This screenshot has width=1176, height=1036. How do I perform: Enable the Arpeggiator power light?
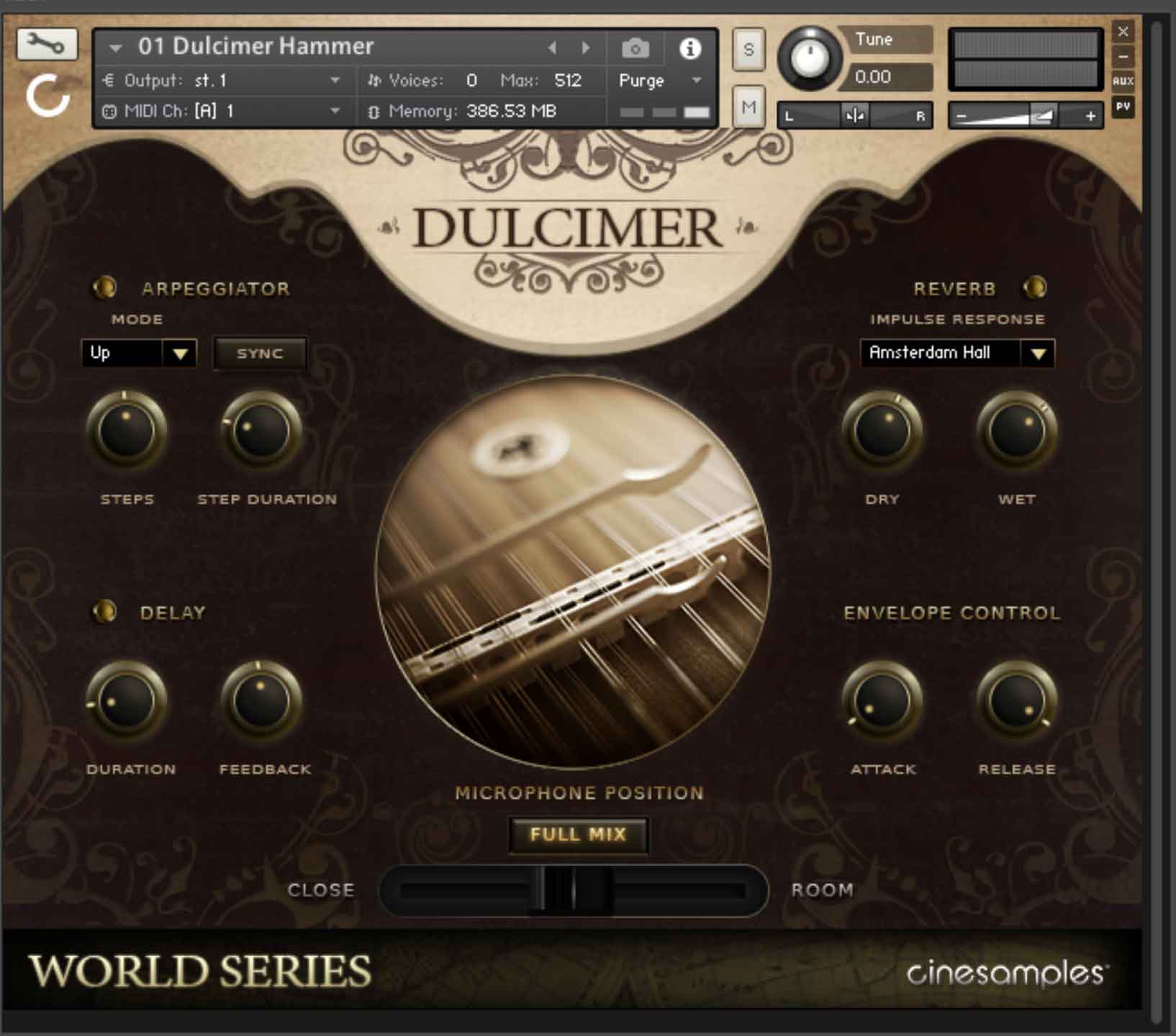pyautogui.click(x=105, y=287)
